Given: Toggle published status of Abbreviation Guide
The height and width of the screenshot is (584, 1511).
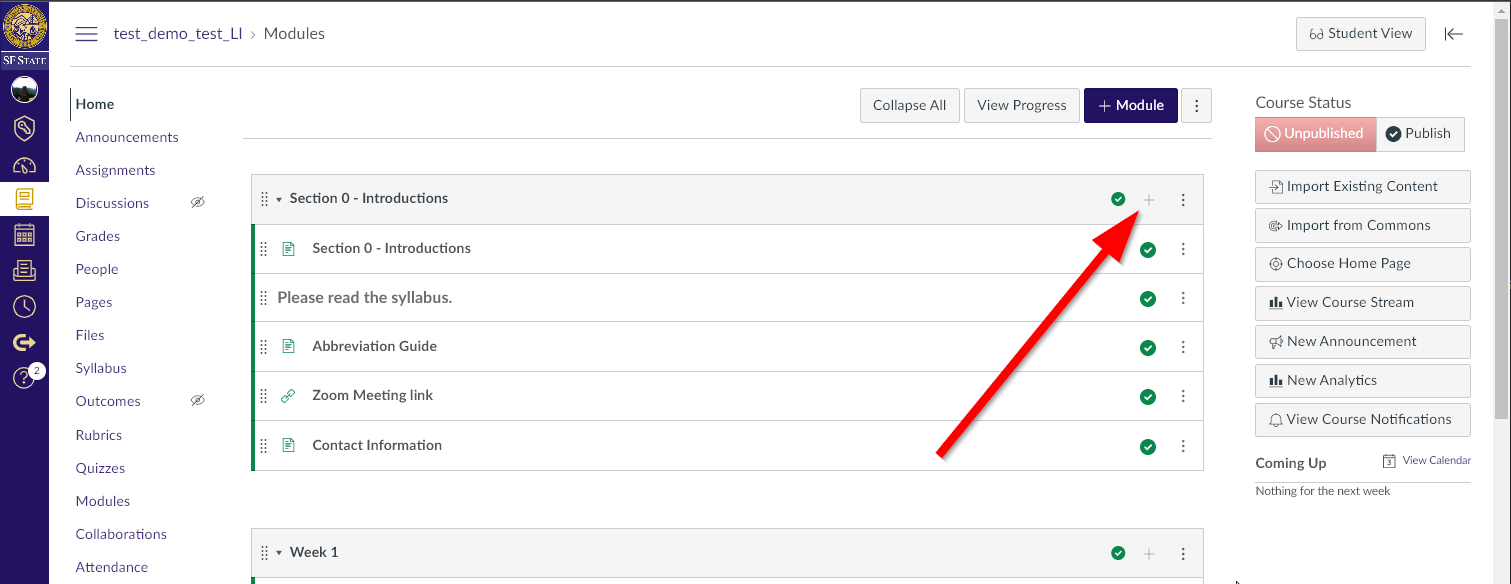Looking at the screenshot, I should point(1147,346).
